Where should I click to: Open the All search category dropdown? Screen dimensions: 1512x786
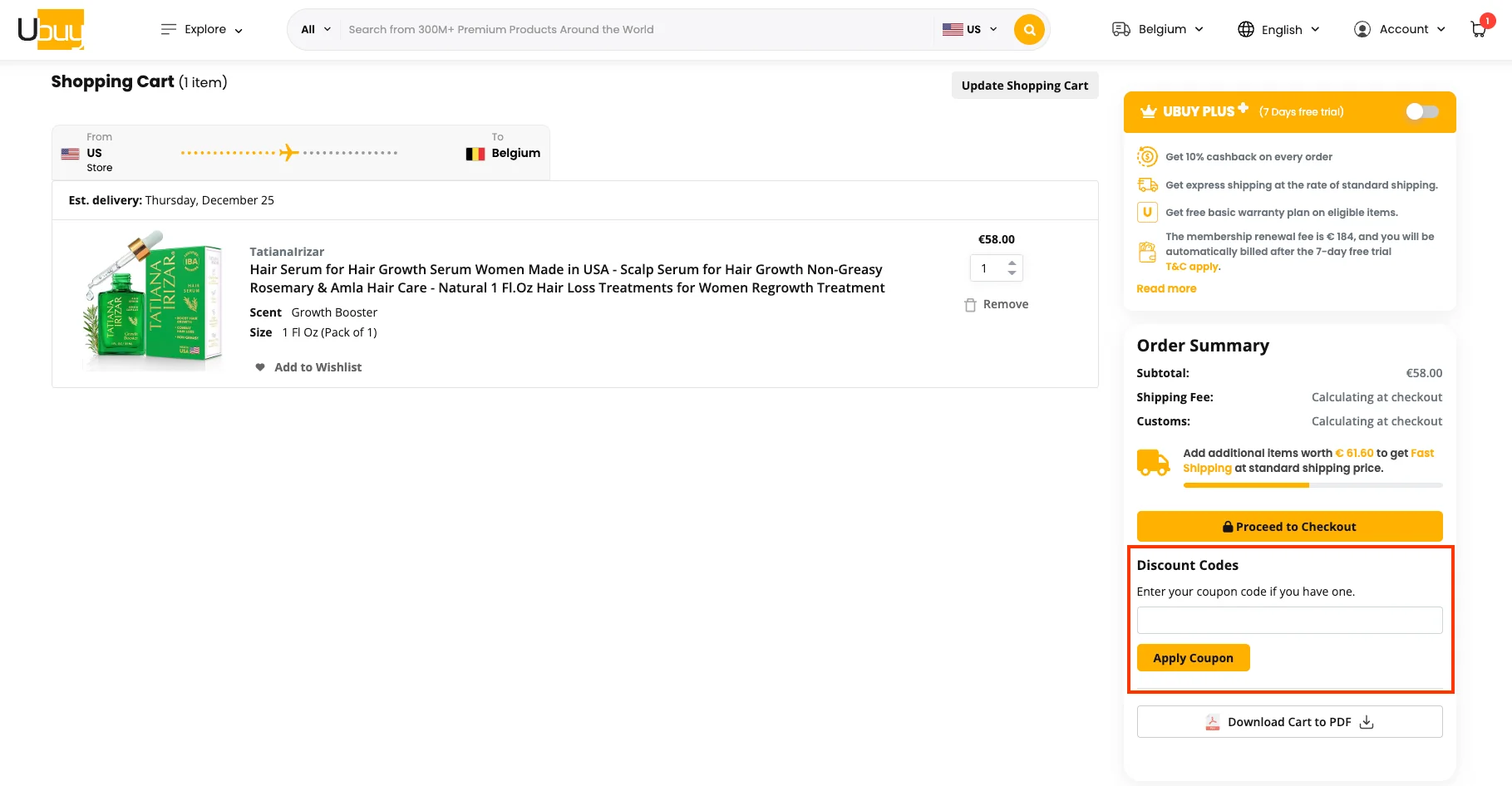pyautogui.click(x=314, y=29)
